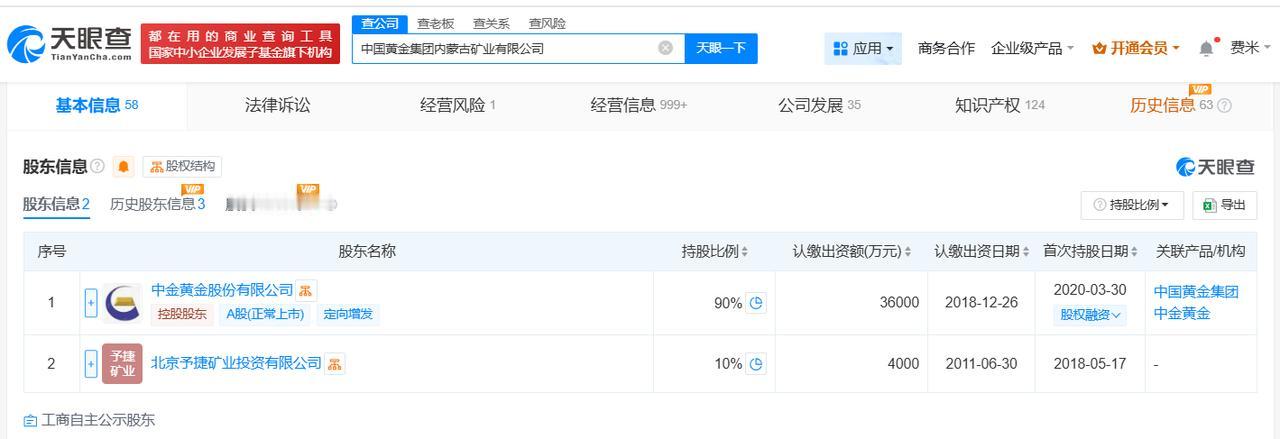Click the orange shareholder alert bell icon
1280x439 pixels.
pos(124,166)
